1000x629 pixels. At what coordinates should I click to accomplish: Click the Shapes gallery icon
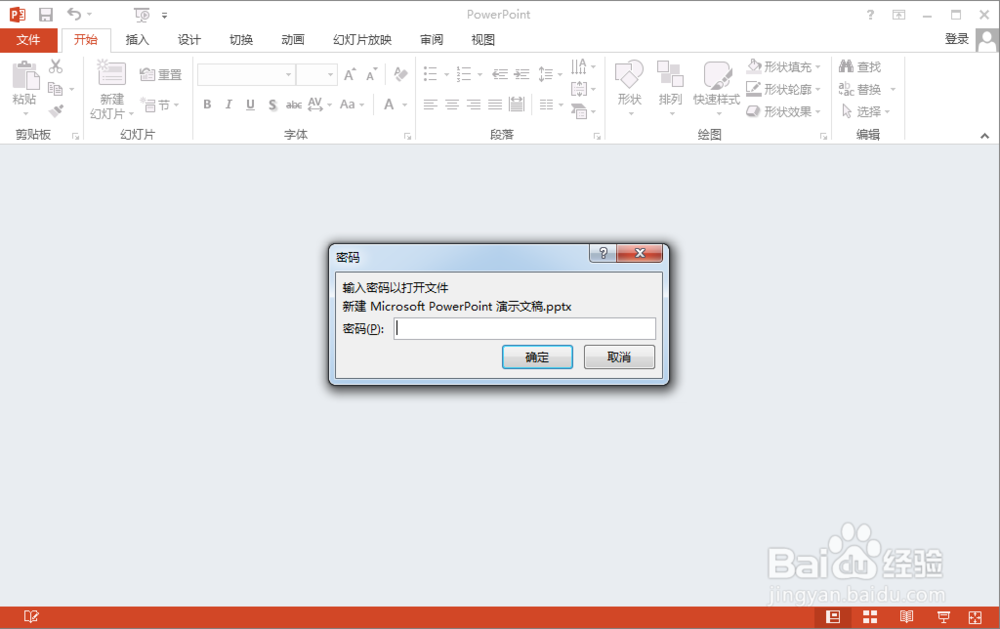click(x=629, y=75)
